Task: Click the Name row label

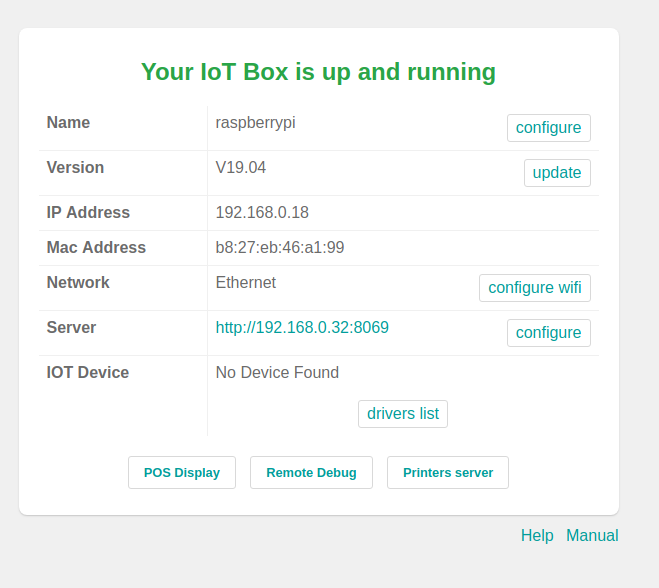Action: point(68,123)
